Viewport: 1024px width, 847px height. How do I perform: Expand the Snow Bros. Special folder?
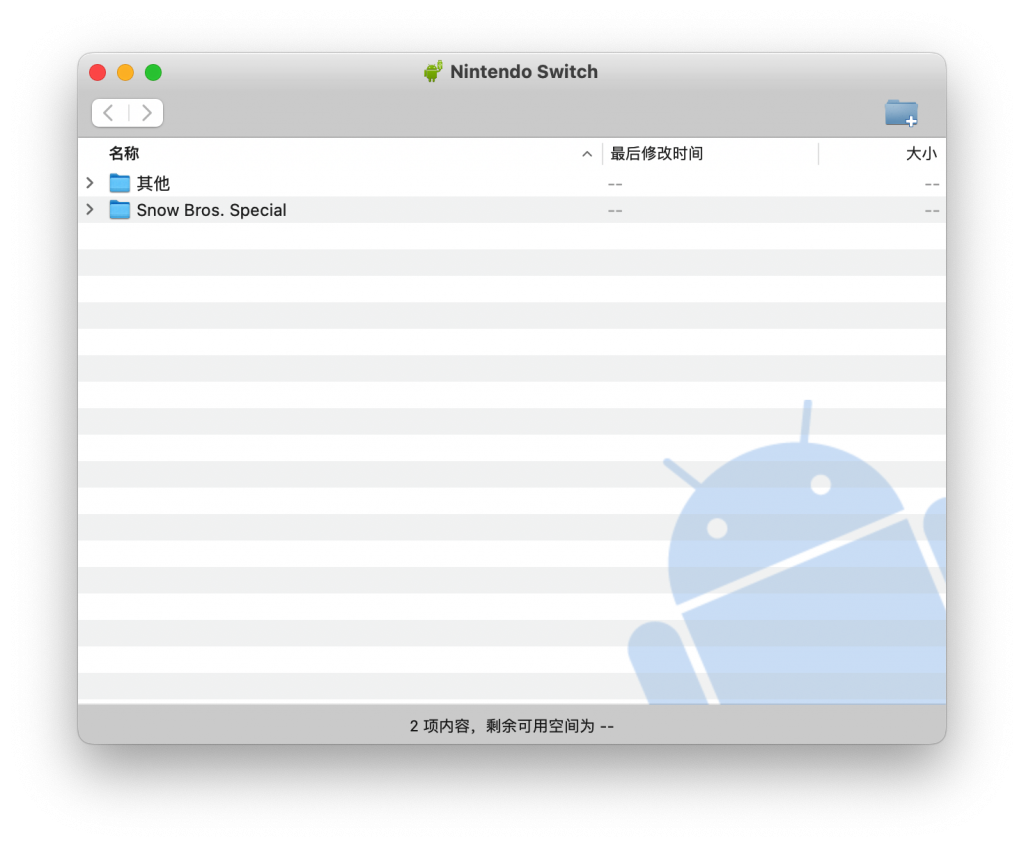[90, 210]
